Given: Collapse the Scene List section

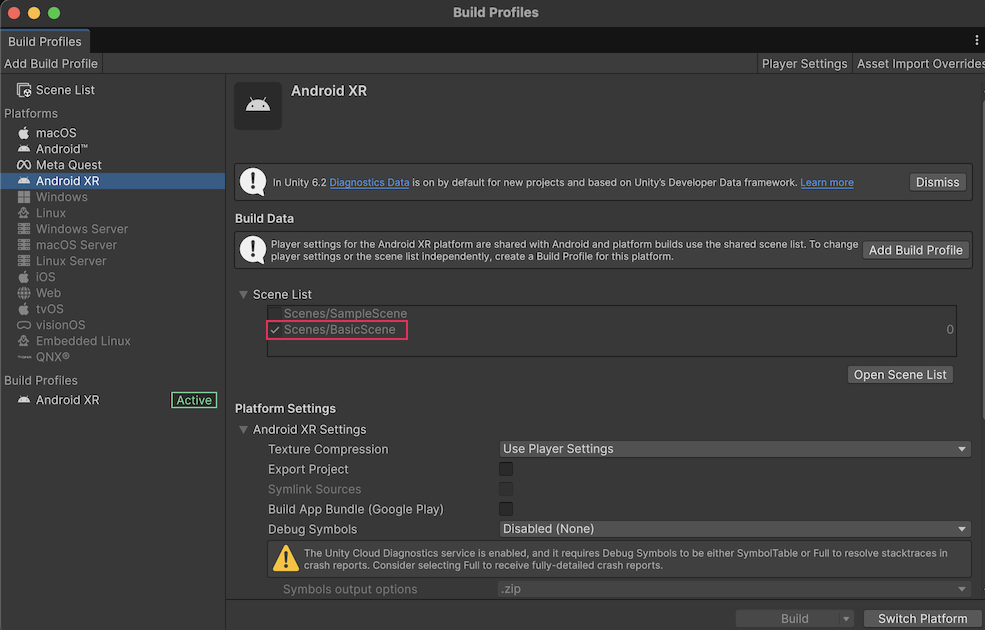Looking at the screenshot, I should 243,295.
